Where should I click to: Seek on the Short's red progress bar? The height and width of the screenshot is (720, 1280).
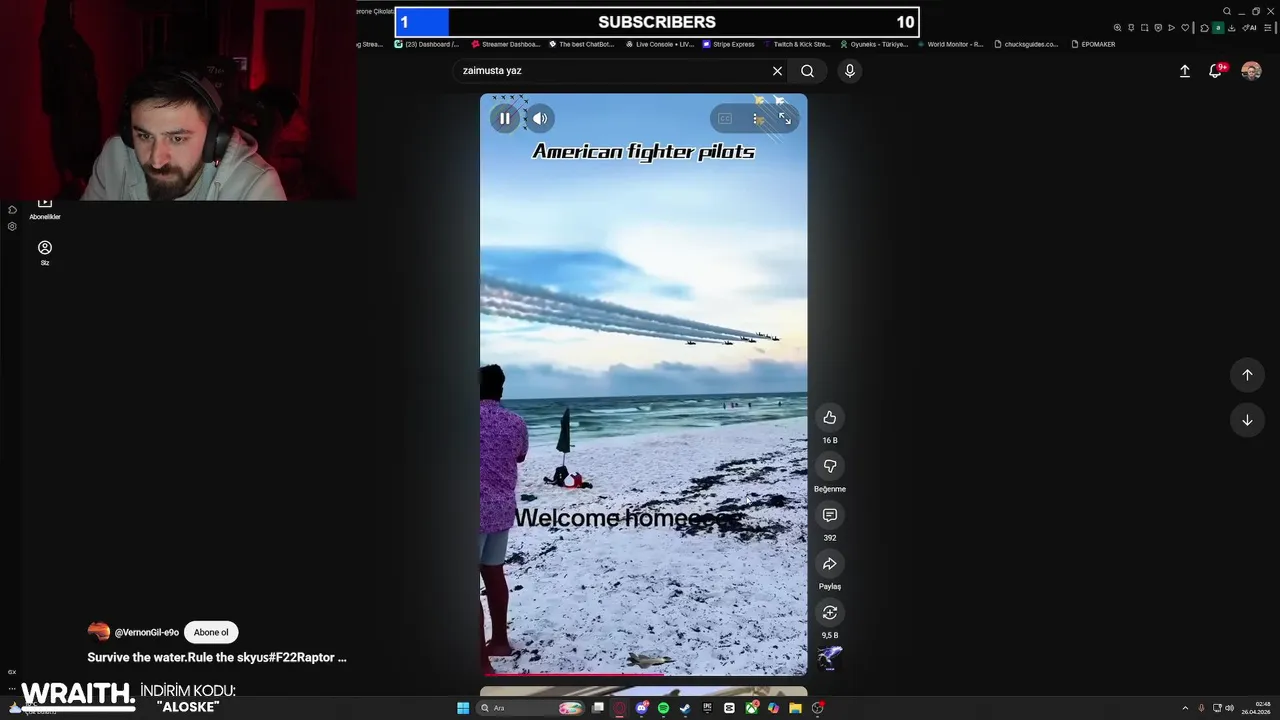tap(643, 675)
